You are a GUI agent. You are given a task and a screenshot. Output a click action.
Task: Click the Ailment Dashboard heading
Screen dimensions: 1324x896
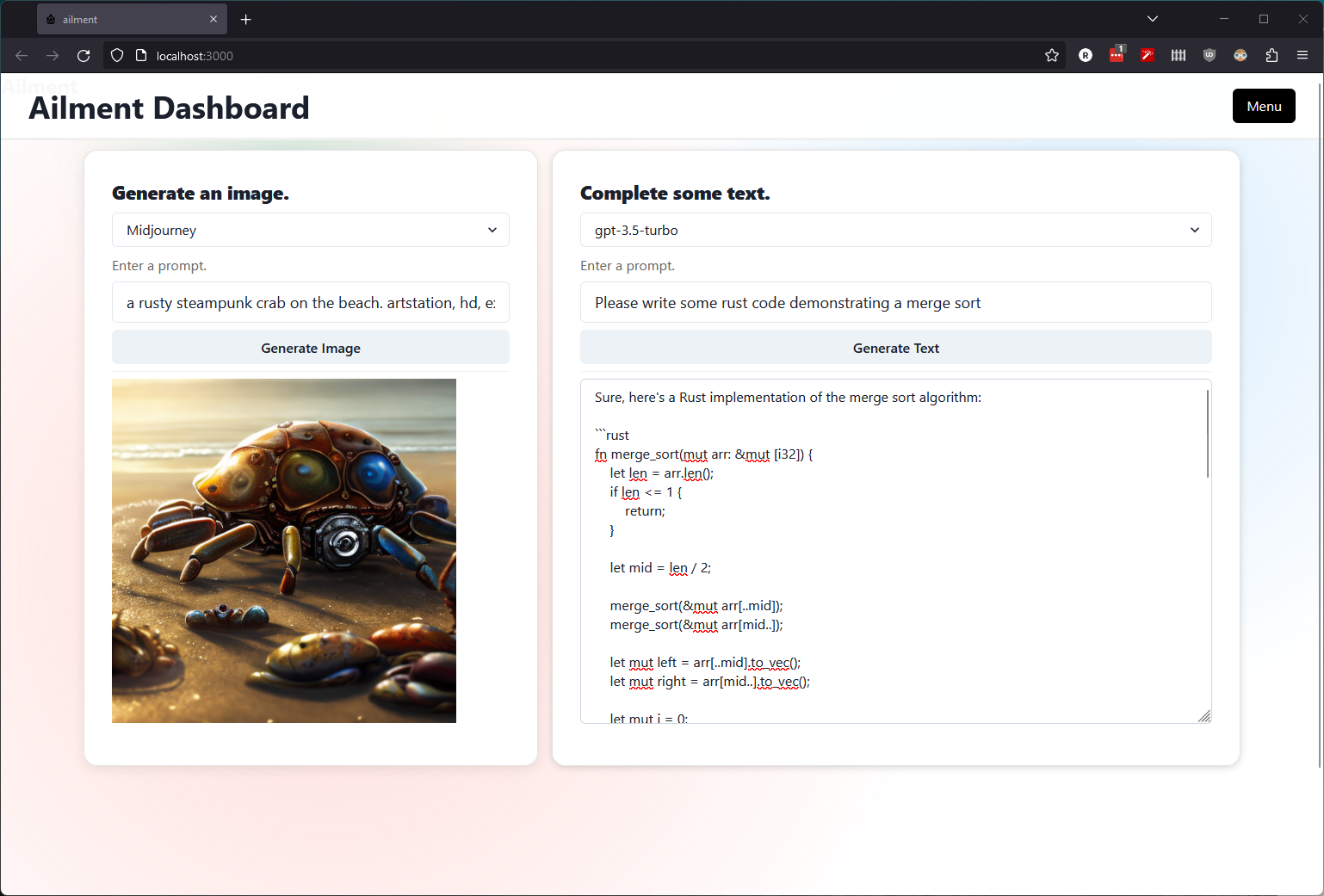169,108
